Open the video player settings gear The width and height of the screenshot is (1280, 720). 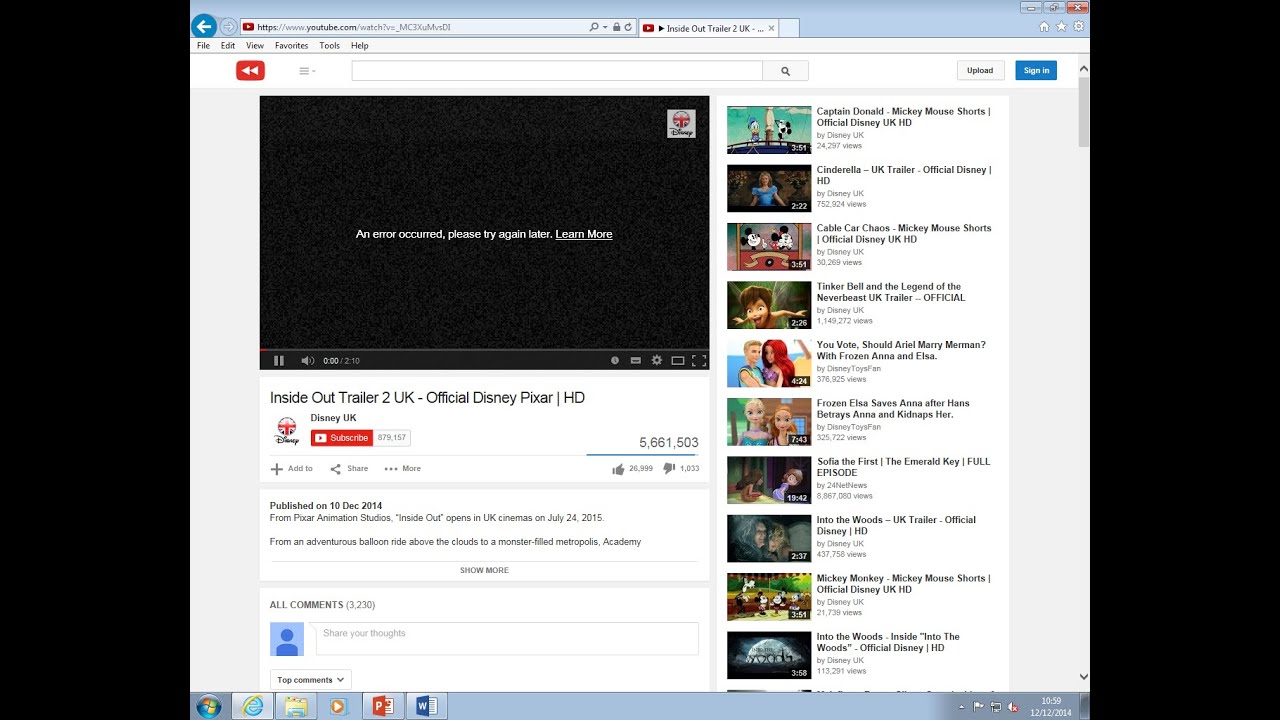tap(657, 361)
